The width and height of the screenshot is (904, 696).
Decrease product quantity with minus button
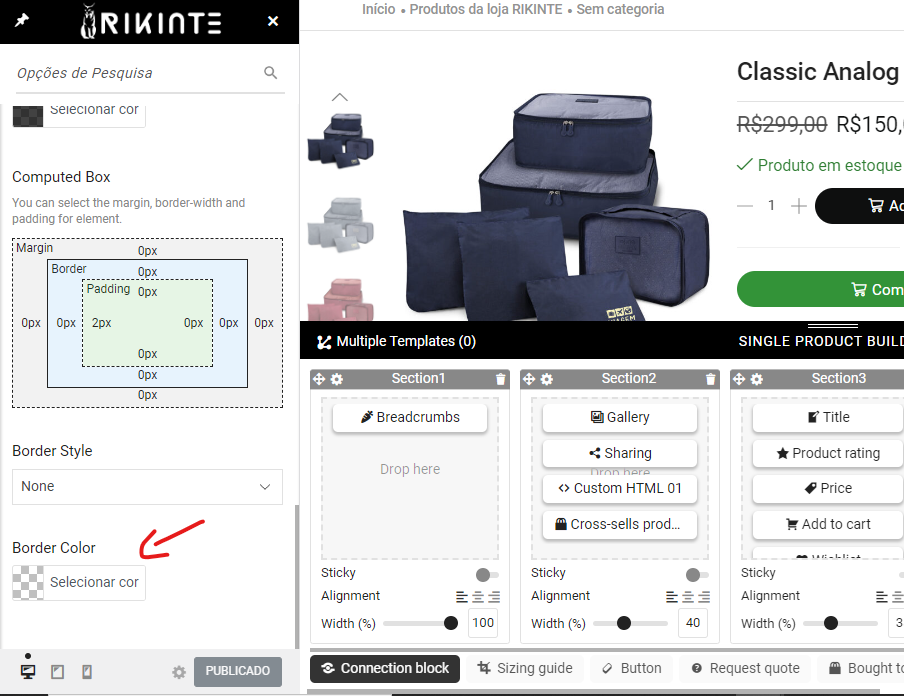click(745, 206)
